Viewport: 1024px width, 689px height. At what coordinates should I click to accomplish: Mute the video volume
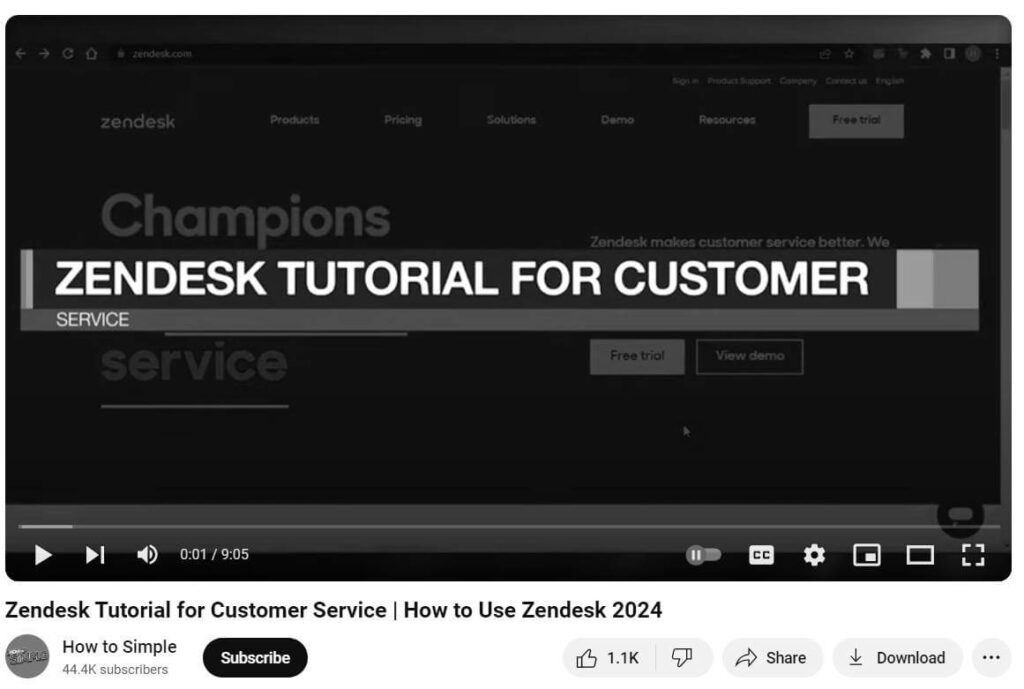(x=148, y=555)
